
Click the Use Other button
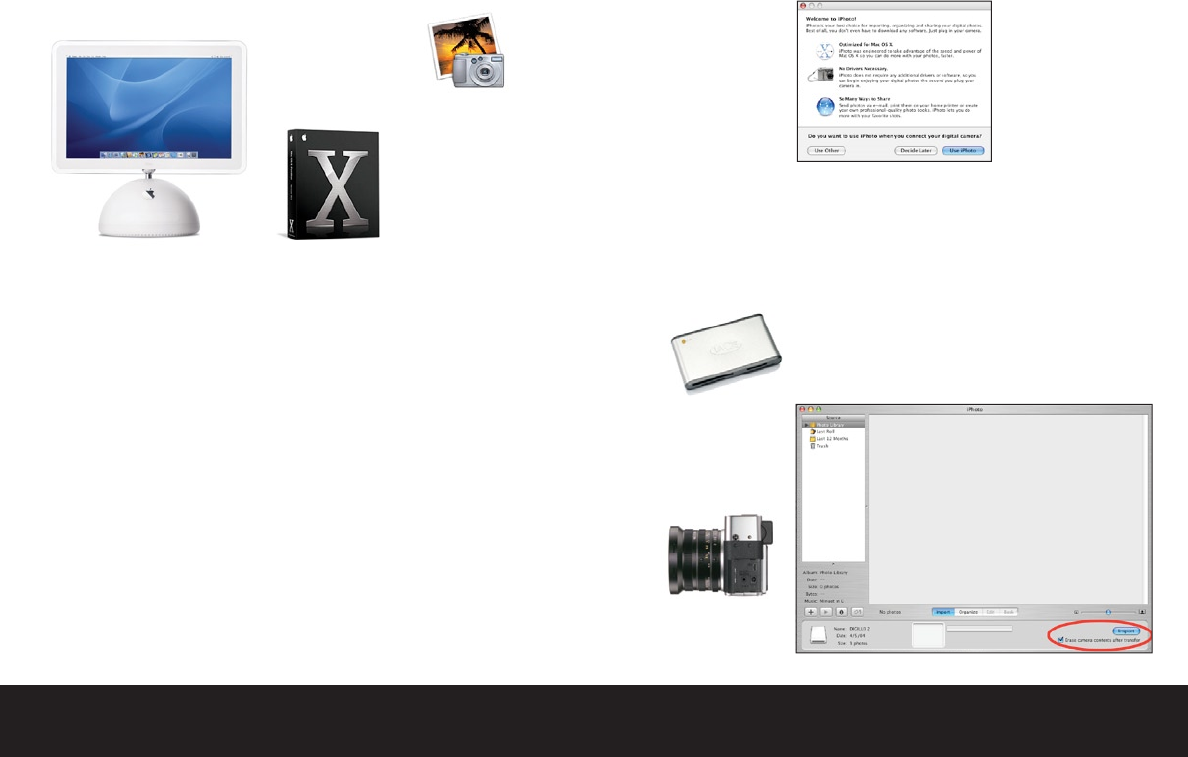[x=826, y=151]
